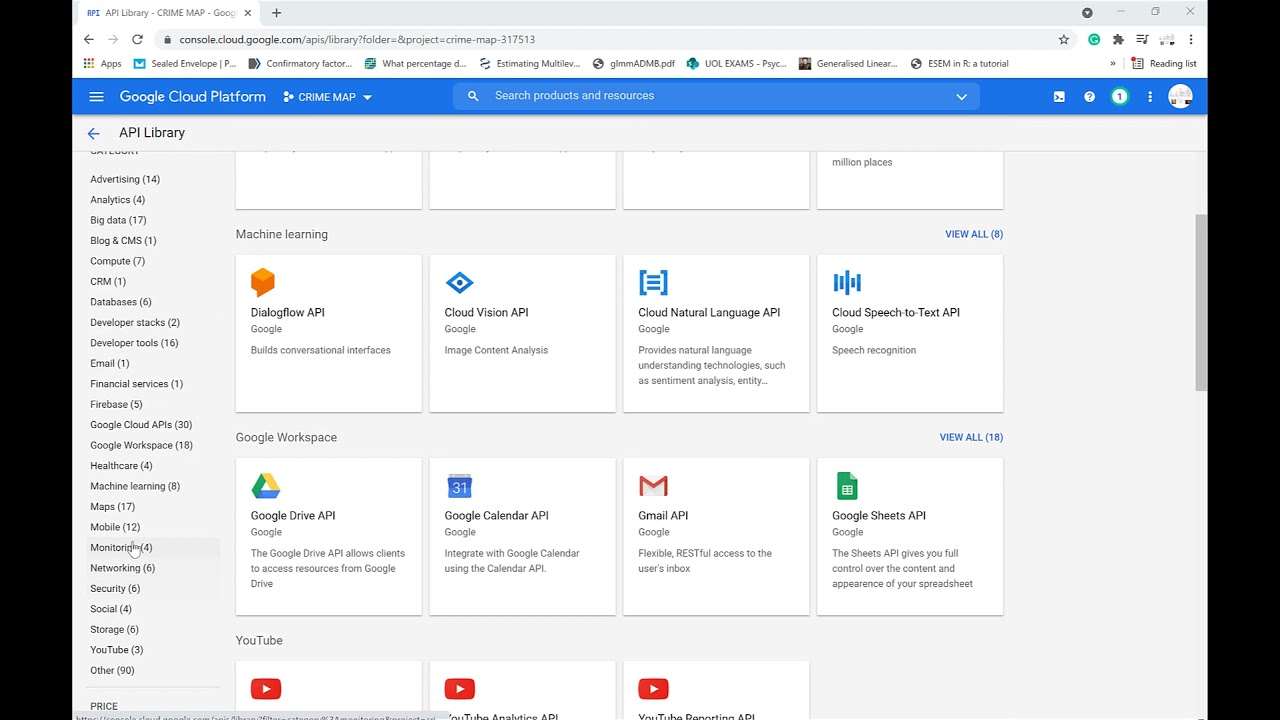Filter by Healthcare (4) category
Image resolution: width=1280 pixels, height=720 pixels.
click(x=121, y=466)
